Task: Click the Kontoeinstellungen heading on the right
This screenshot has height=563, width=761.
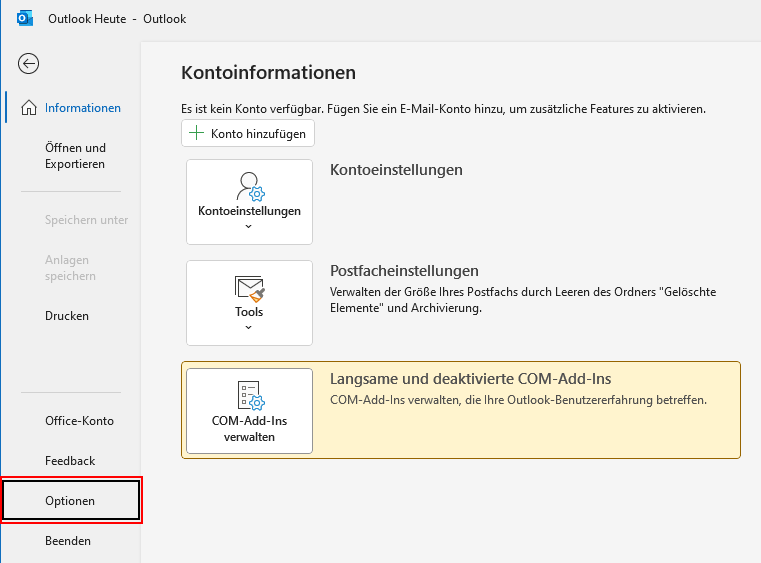Action: [396, 170]
